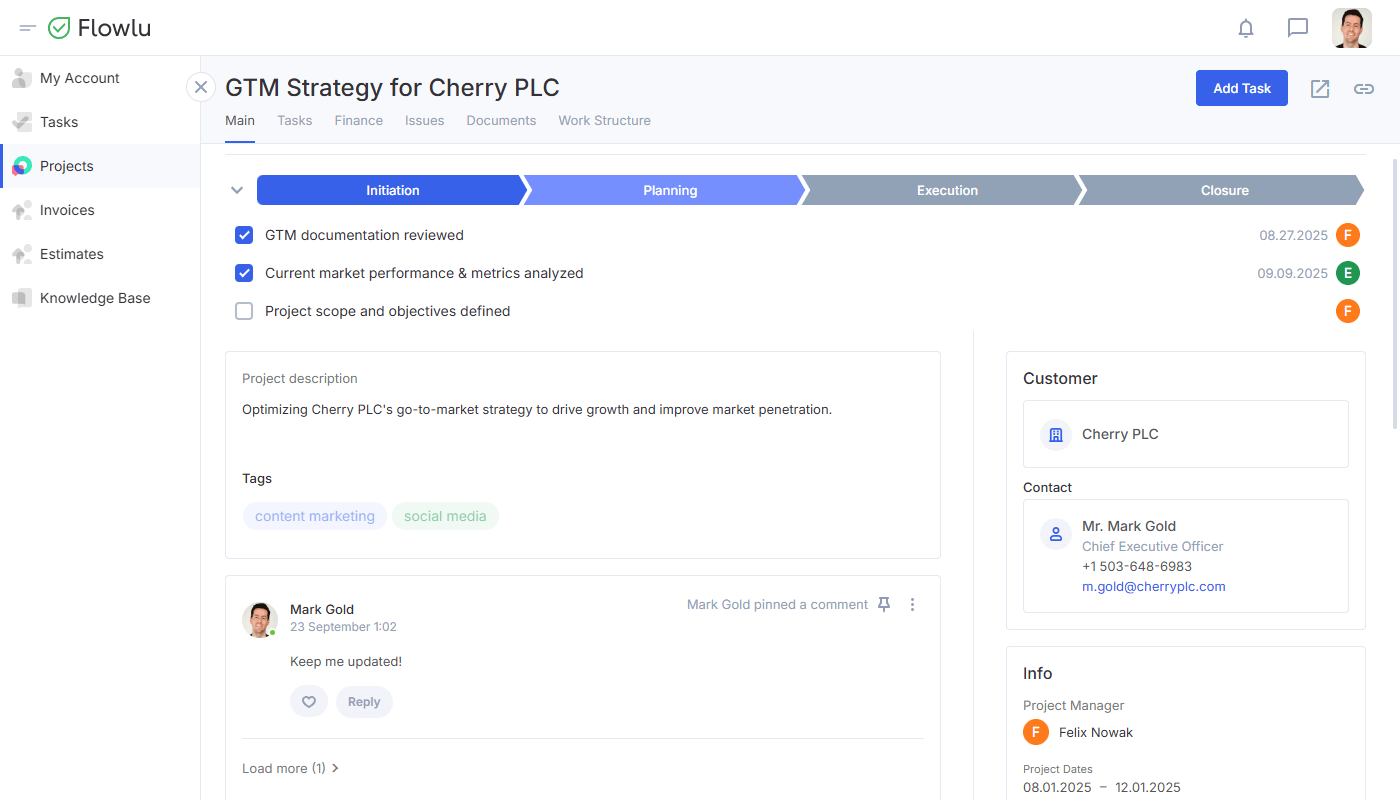The image size is (1400, 800).
Task: Open three-dot menu on Mark Gold's comment
Action: click(912, 604)
